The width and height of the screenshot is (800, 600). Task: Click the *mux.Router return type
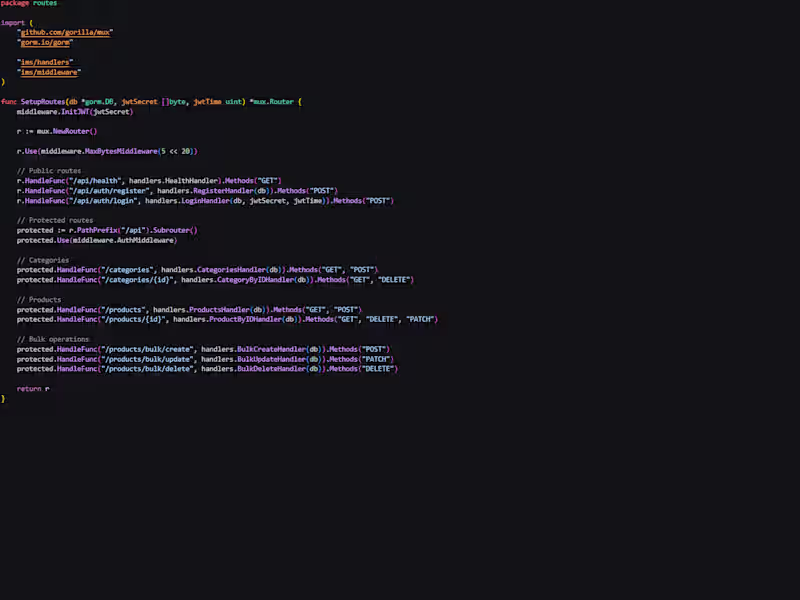[272, 102]
